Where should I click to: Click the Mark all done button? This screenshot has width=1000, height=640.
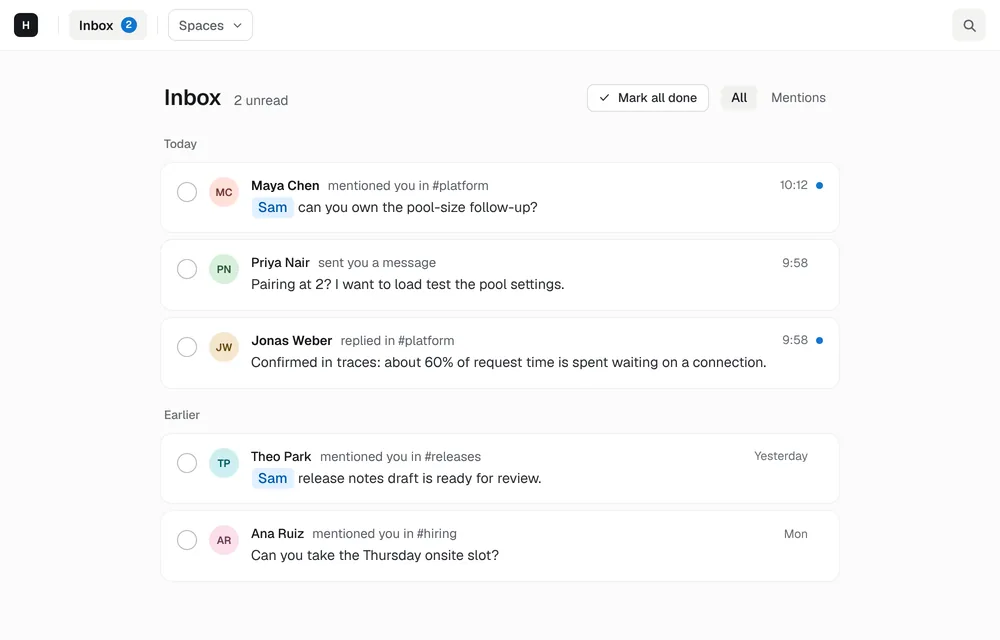[648, 98]
